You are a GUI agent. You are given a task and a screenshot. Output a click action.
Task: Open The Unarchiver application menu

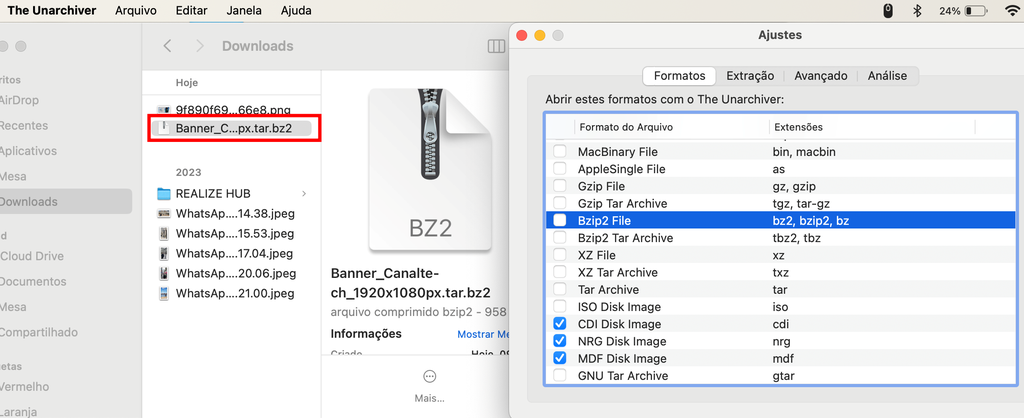[52, 10]
